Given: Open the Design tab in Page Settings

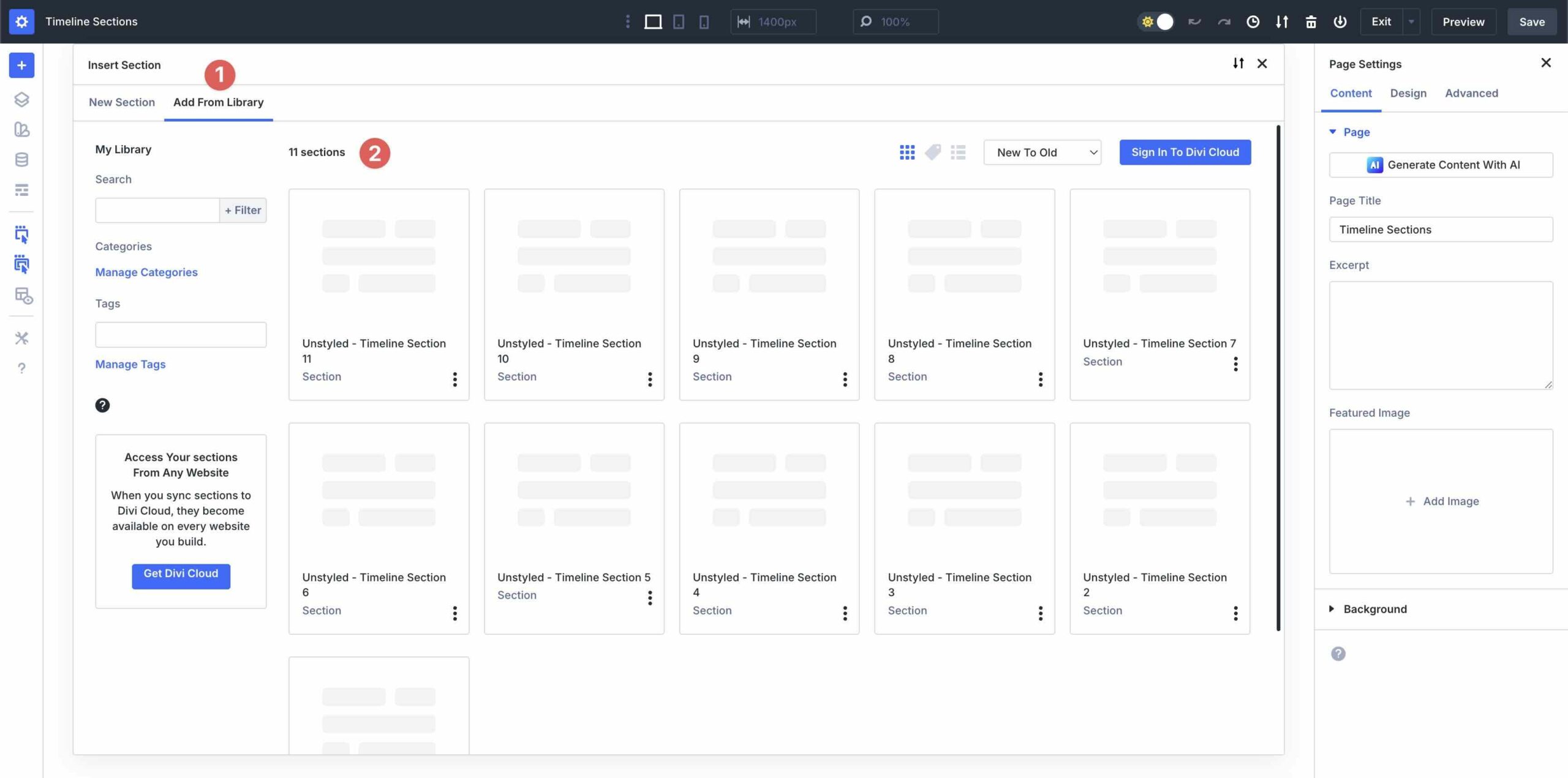Looking at the screenshot, I should coord(1408,93).
